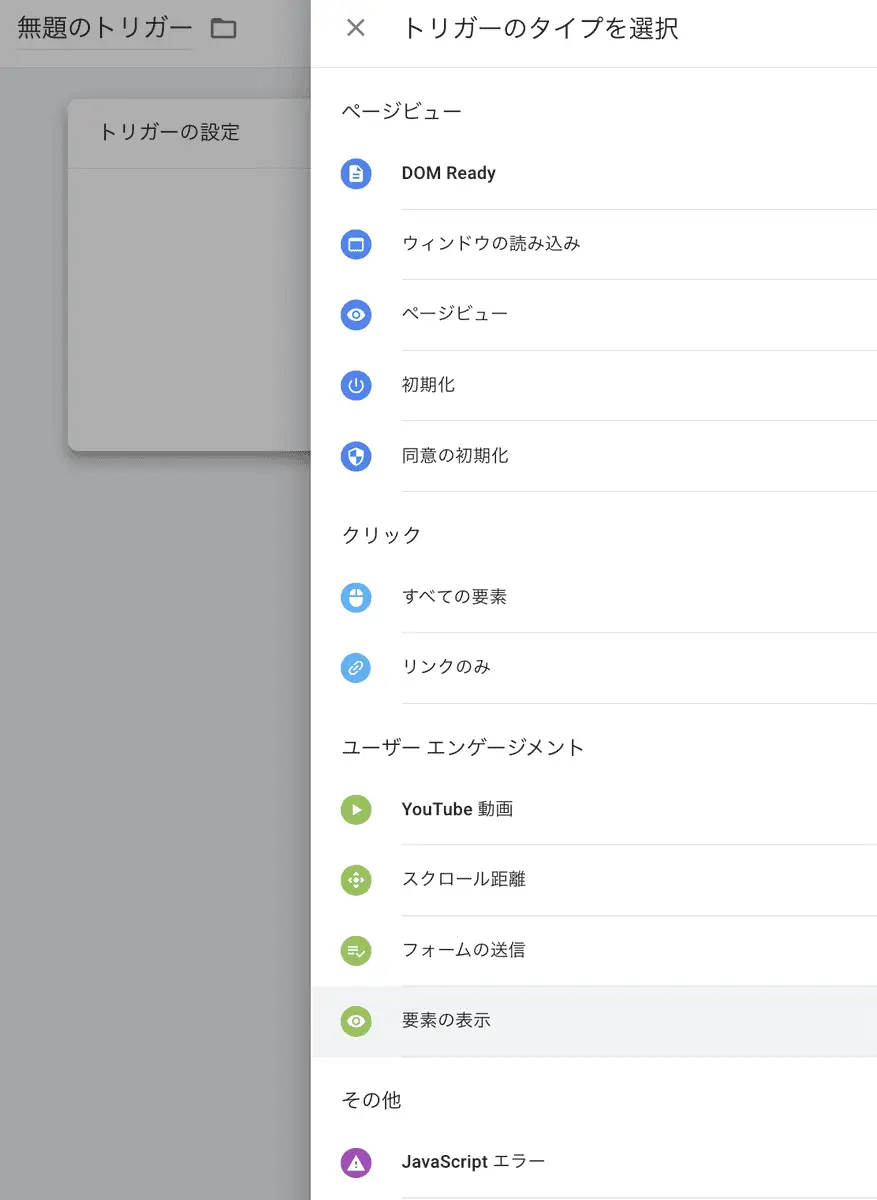Edit the 無題のトリガー name field
Viewport: 877px width, 1200px height.
click(105, 28)
